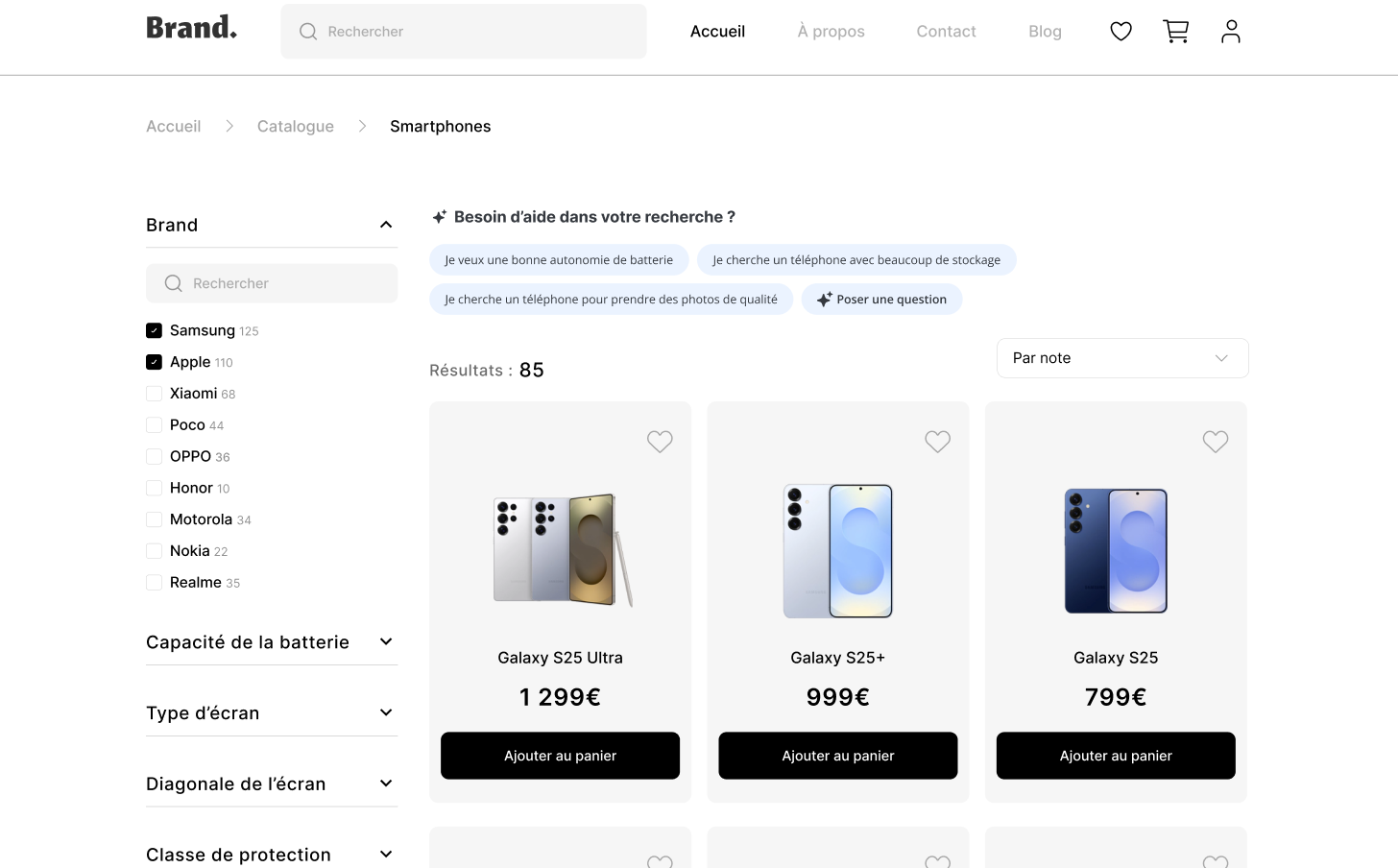The height and width of the screenshot is (868, 1398).
Task: Add Galaxy S25 Ultra to favorites
Action: [x=660, y=442]
